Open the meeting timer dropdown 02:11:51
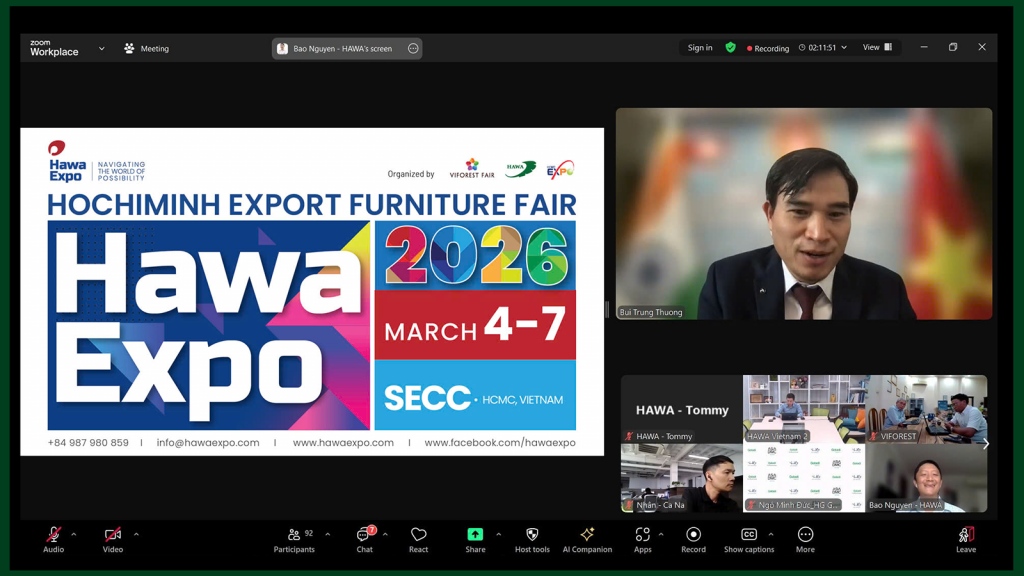Image resolution: width=1024 pixels, height=576 pixels. point(823,48)
